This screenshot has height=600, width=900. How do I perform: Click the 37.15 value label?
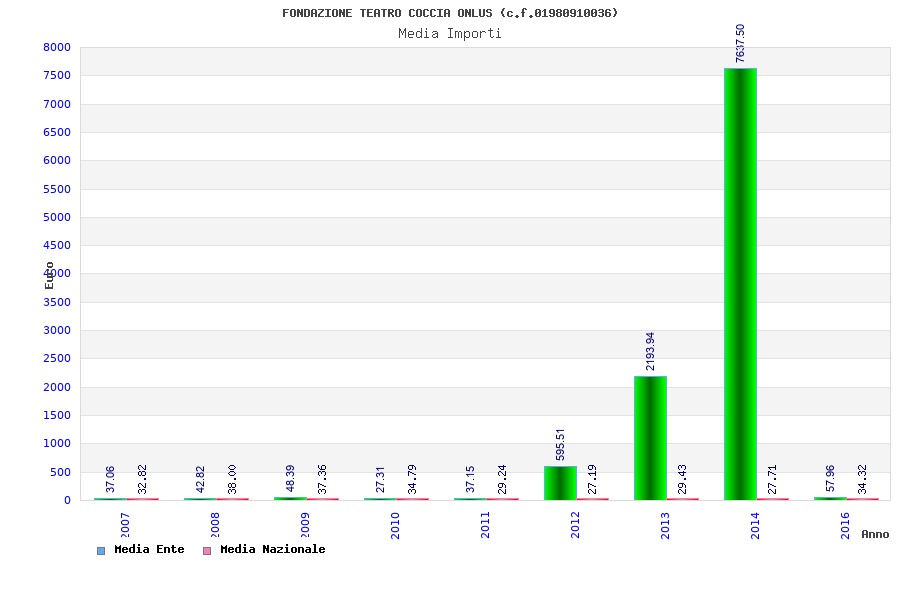(470, 479)
